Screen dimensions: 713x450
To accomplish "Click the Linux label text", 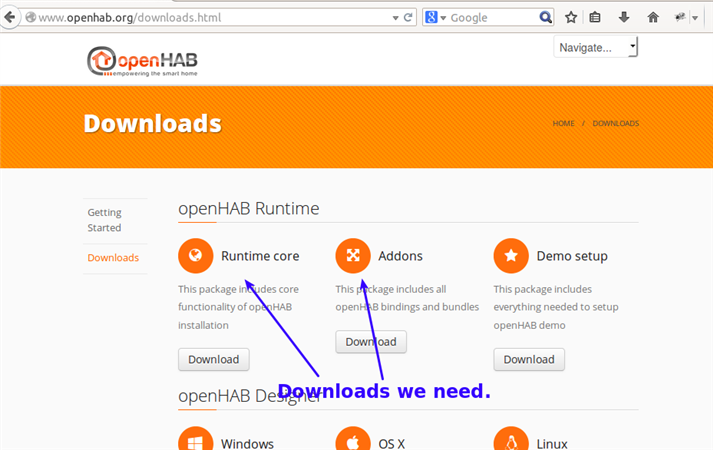I will [552, 444].
